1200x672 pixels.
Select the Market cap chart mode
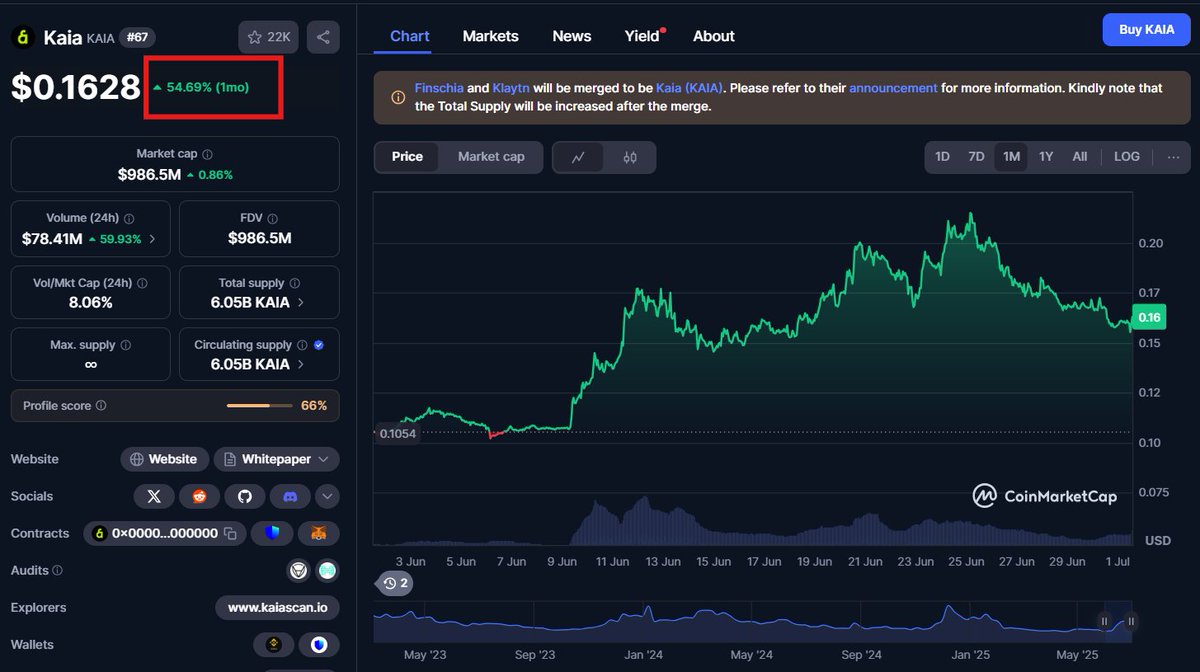(x=491, y=157)
